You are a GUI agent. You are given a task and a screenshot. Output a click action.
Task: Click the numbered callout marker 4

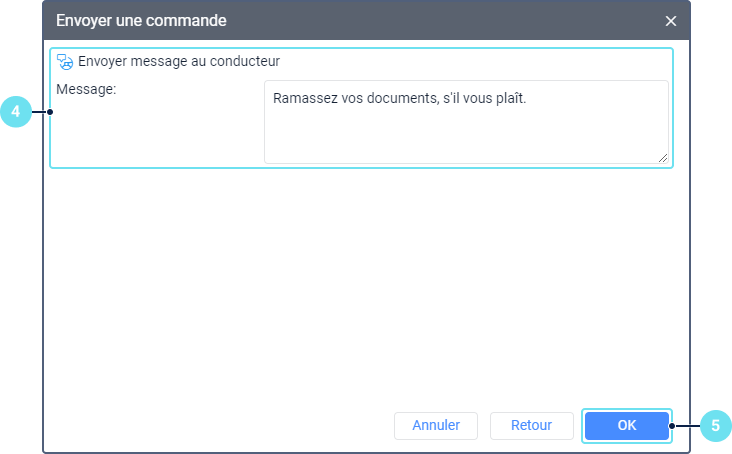(15, 112)
